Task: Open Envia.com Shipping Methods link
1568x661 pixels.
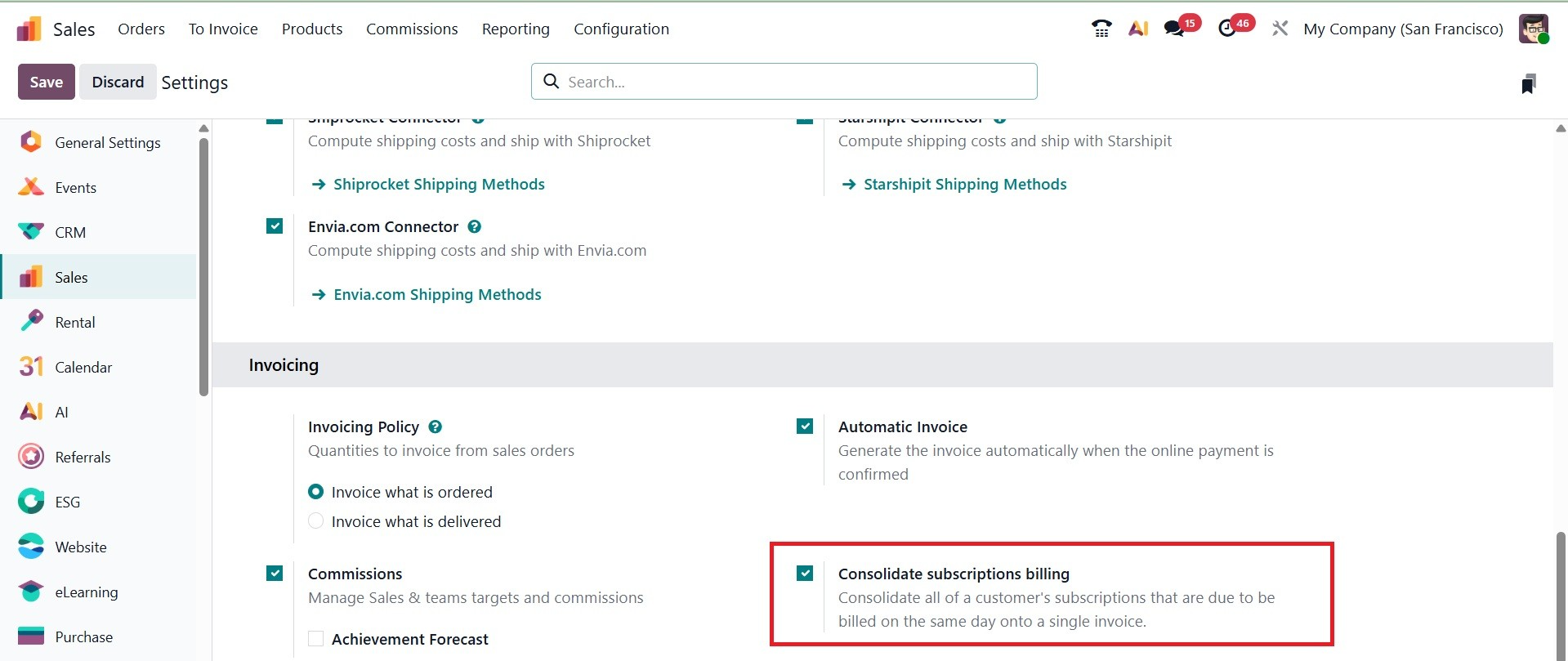Action: tap(437, 294)
